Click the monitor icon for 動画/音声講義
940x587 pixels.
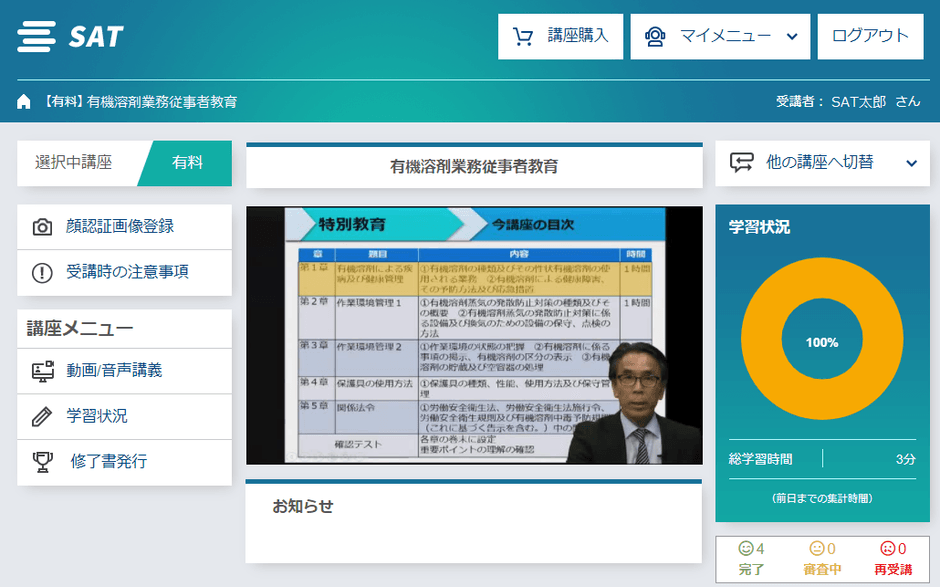(42, 371)
